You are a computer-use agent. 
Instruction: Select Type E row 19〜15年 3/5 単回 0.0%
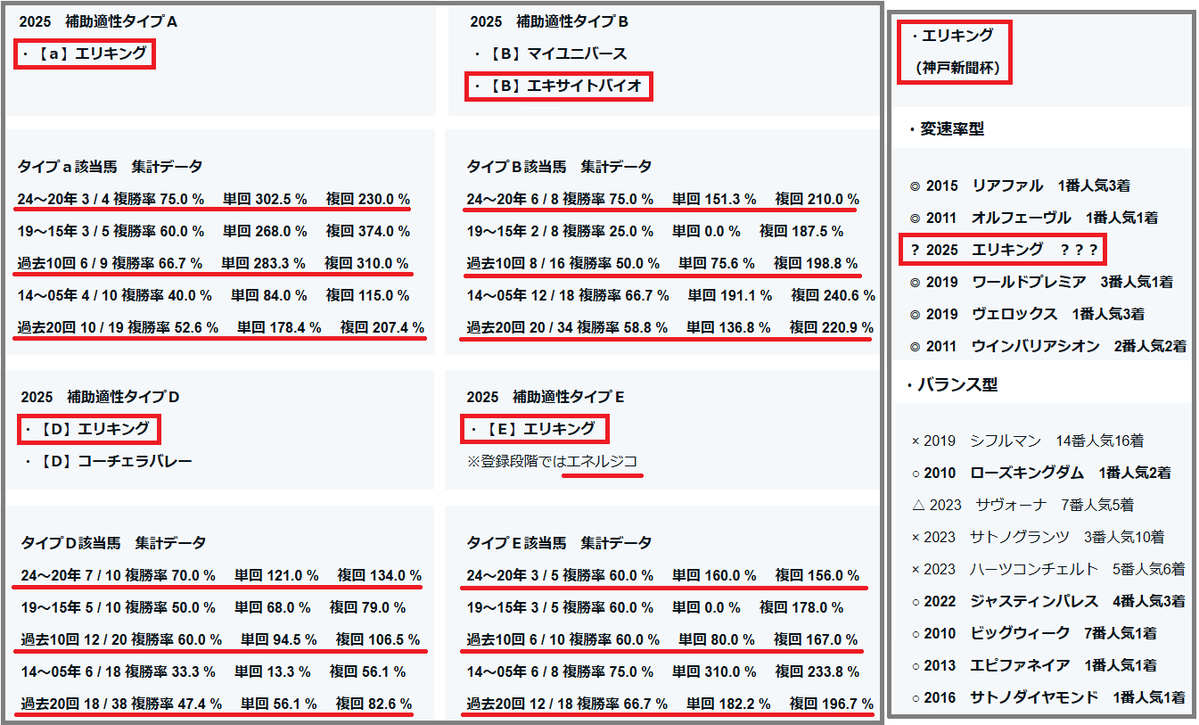[x=655, y=607]
